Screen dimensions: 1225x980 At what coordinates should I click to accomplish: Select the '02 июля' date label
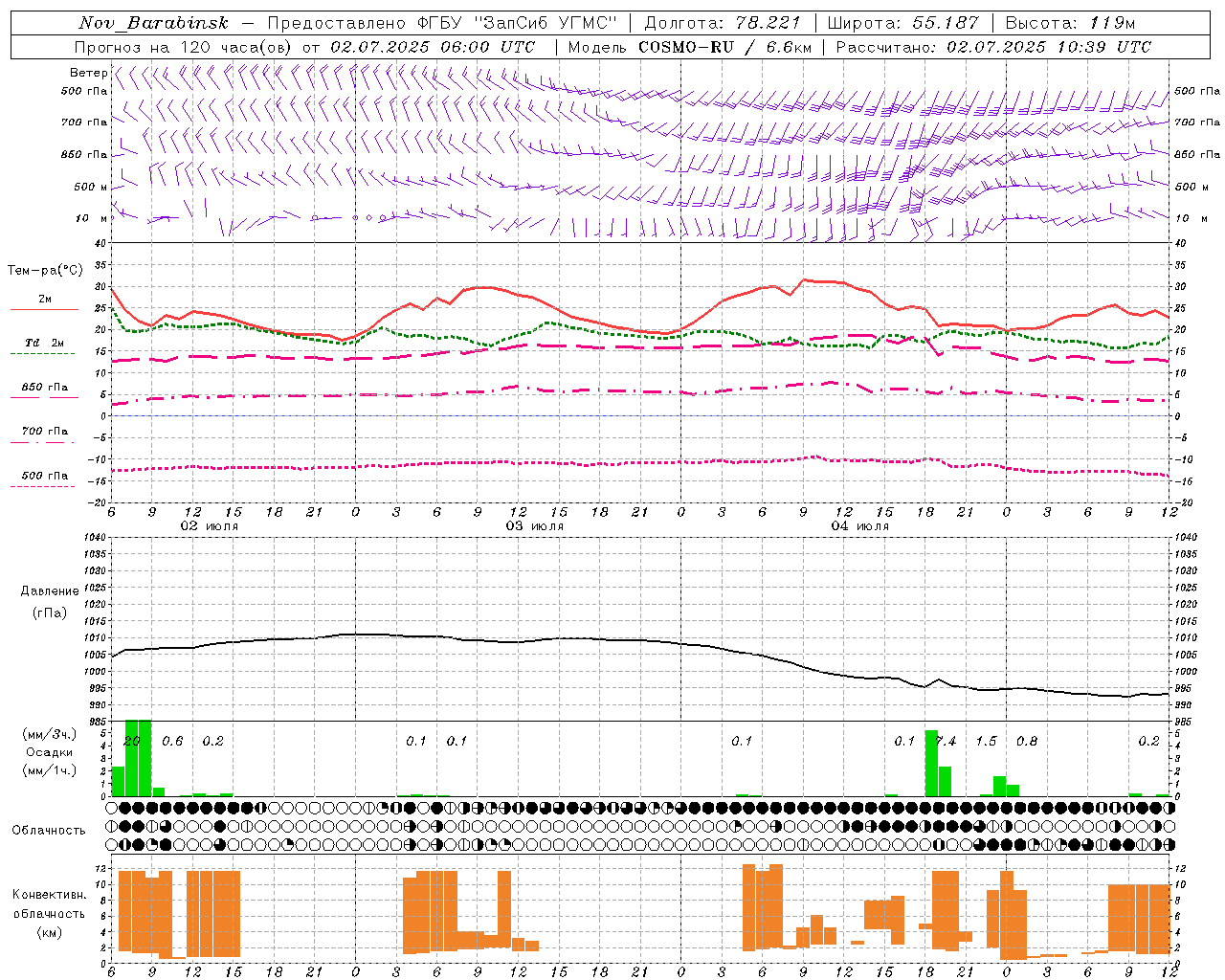(x=210, y=526)
